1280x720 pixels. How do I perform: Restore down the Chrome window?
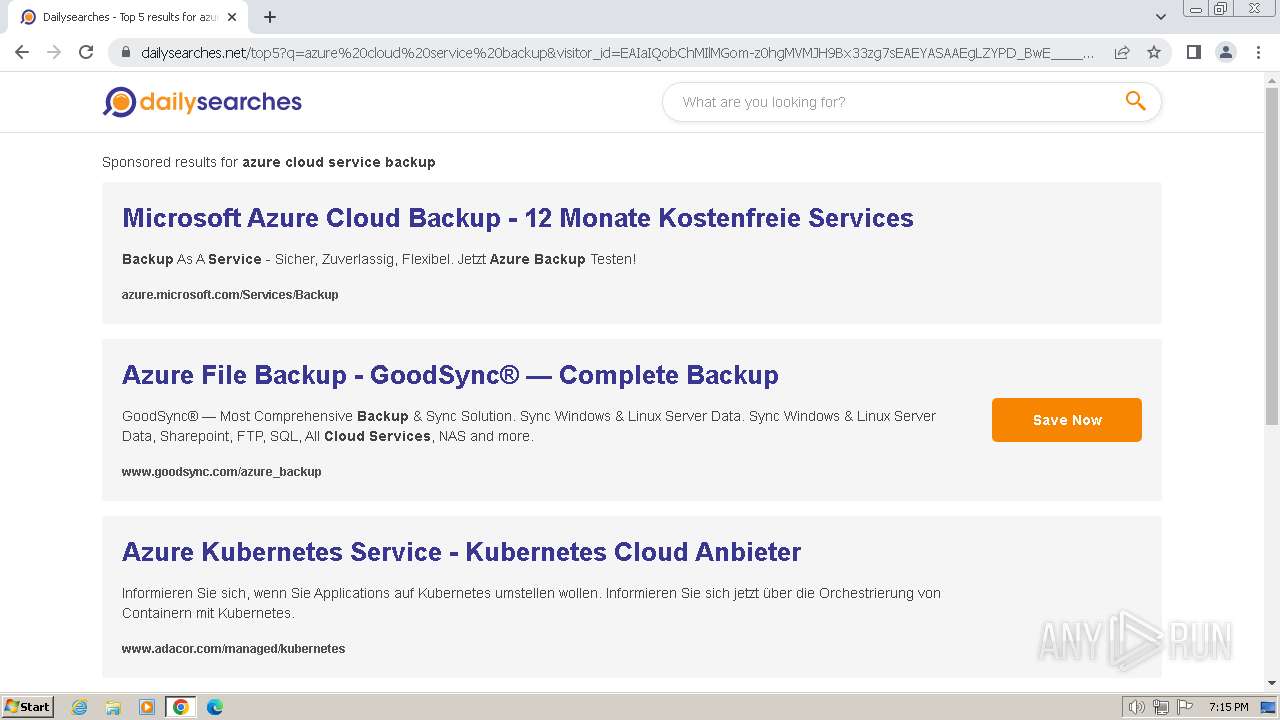(x=1221, y=9)
